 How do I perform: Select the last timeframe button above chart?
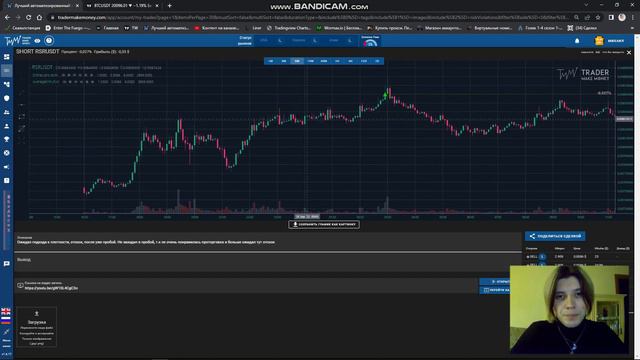(x=377, y=61)
